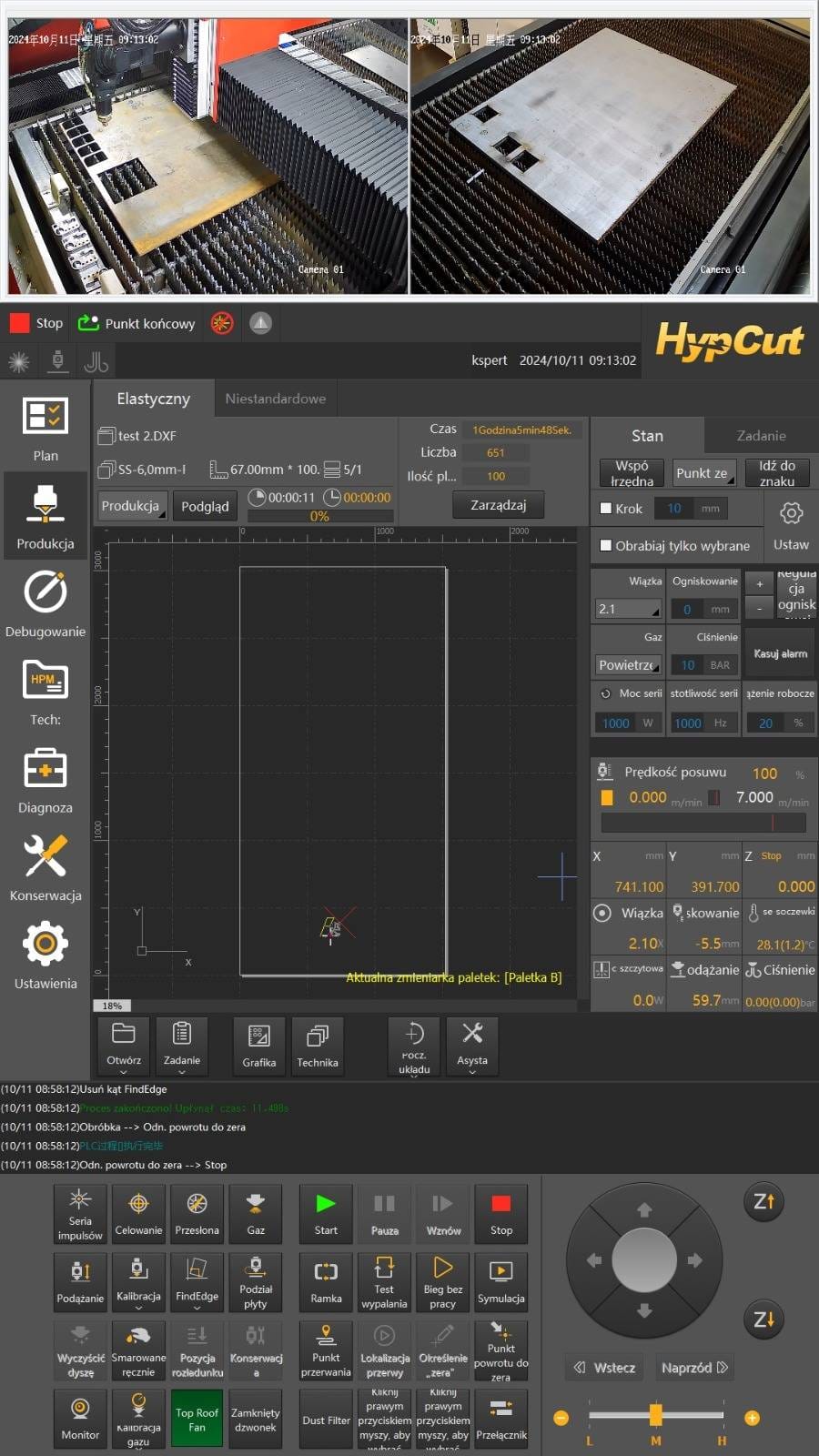The width and height of the screenshot is (819, 1456).
Task: Open the Diagnoza panel in sidebar
Action: click(45, 781)
